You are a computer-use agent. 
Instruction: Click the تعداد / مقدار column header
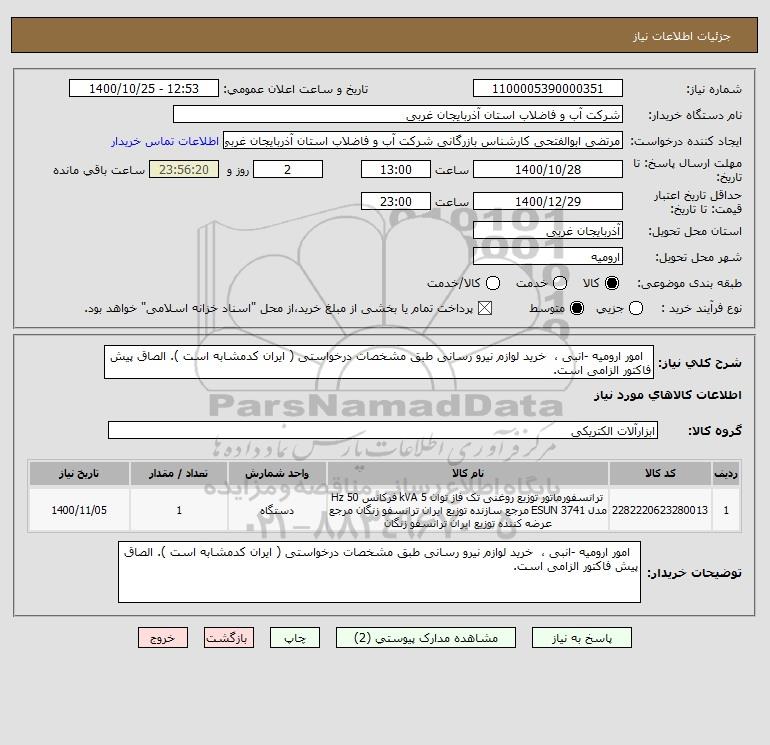pos(179,473)
